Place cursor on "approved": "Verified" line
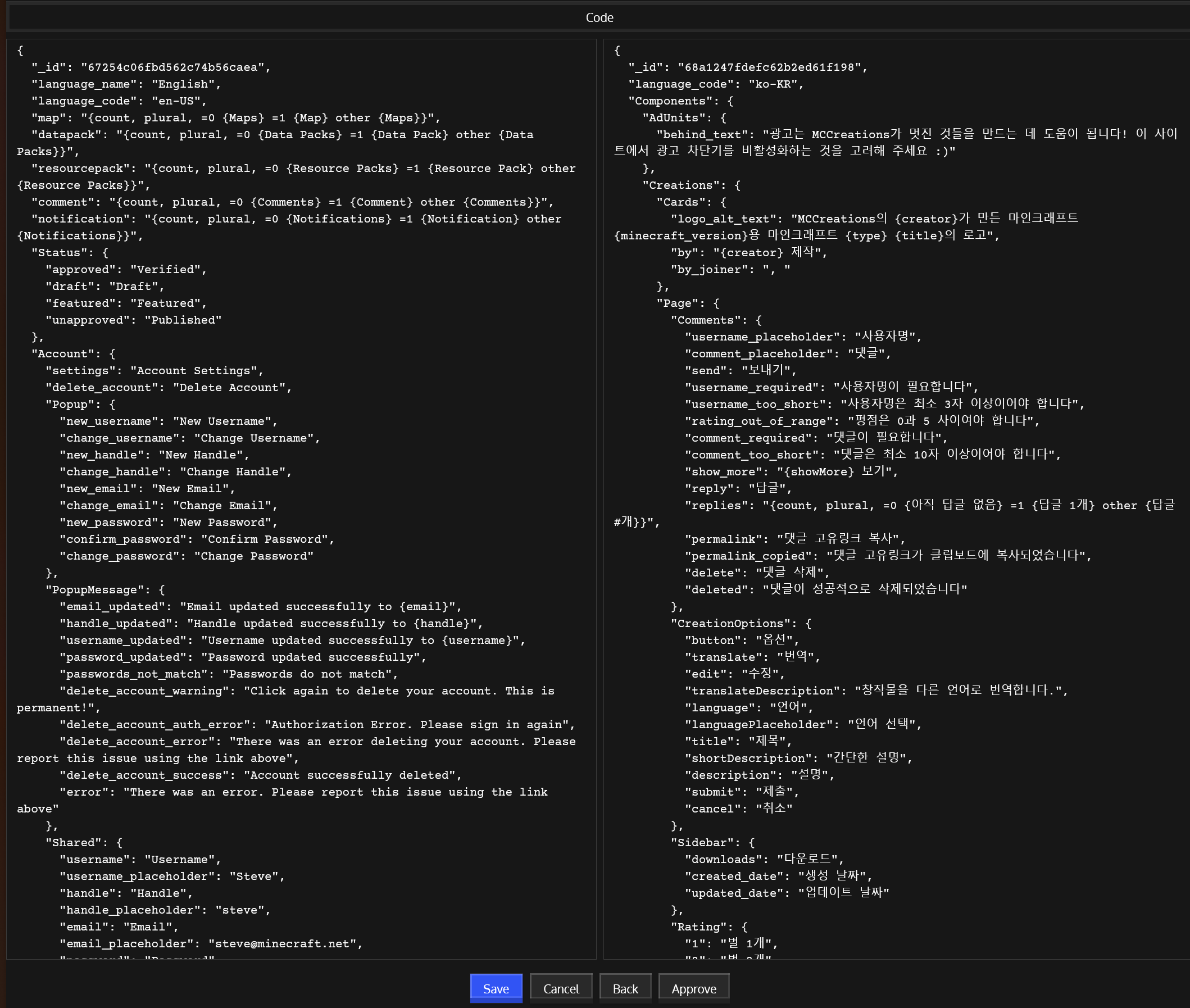1190x1008 pixels. (126, 269)
